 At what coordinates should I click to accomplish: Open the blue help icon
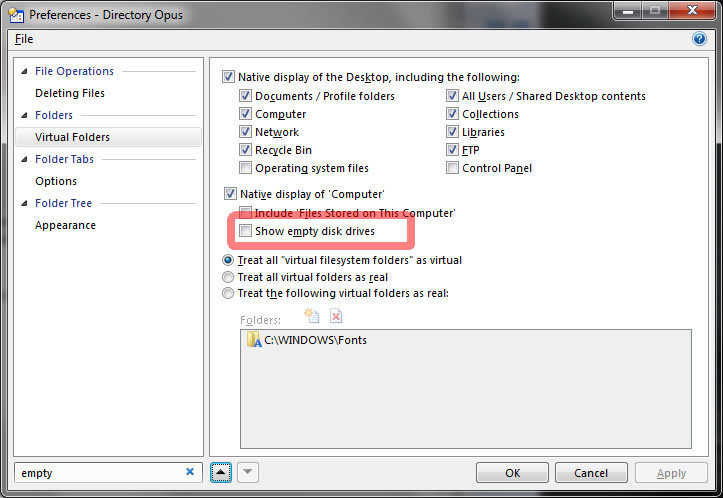click(699, 39)
